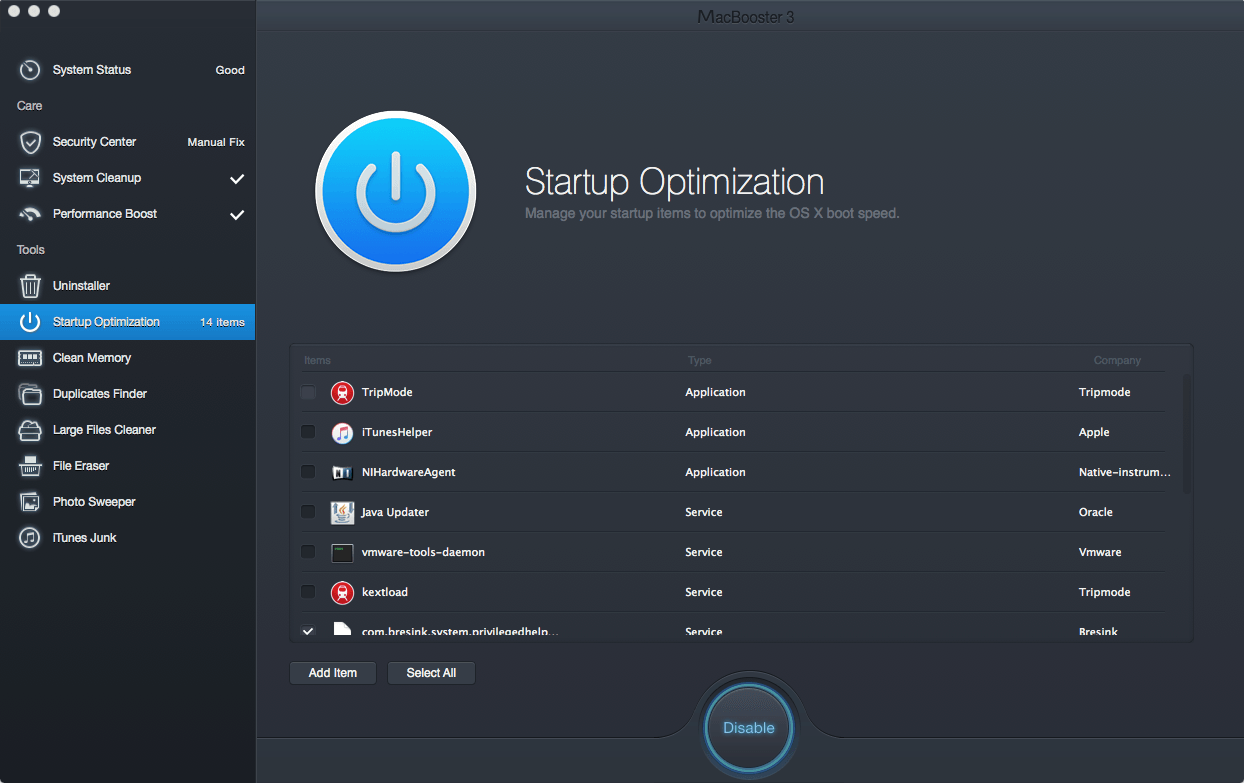
Task: Click the Type column header
Action: click(x=699, y=360)
